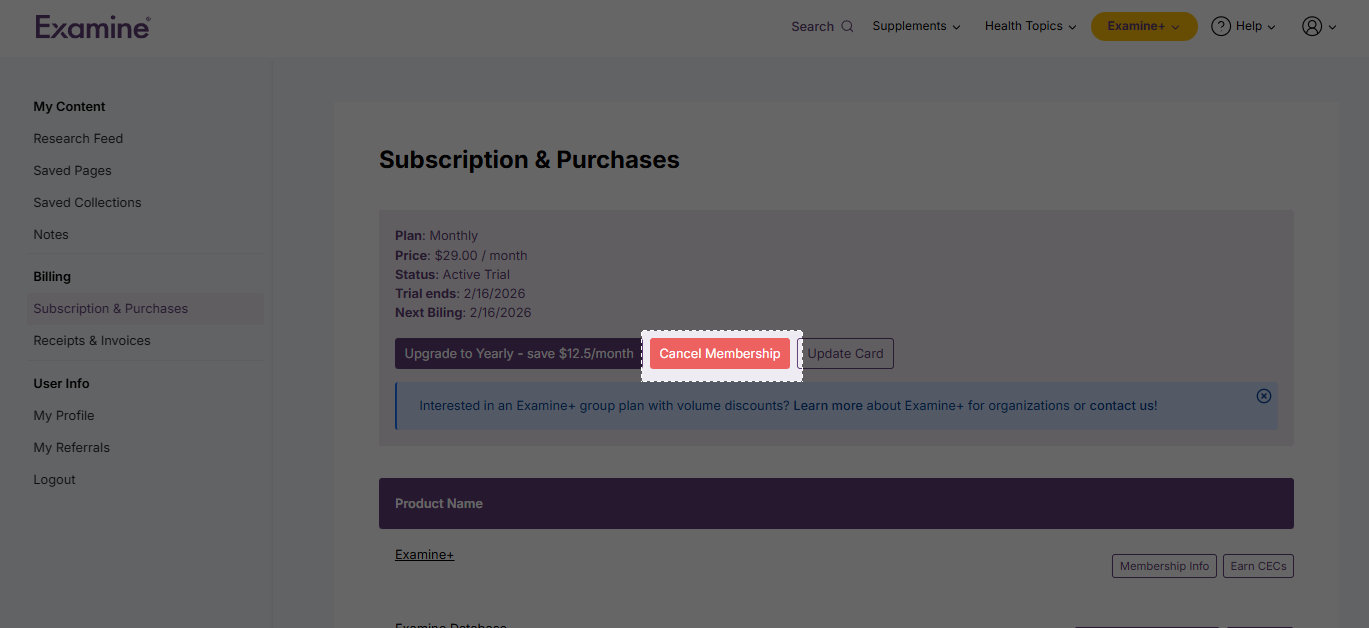The width and height of the screenshot is (1369, 628).
Task: Open the Health Topics dropdown menu
Action: [1030, 27]
